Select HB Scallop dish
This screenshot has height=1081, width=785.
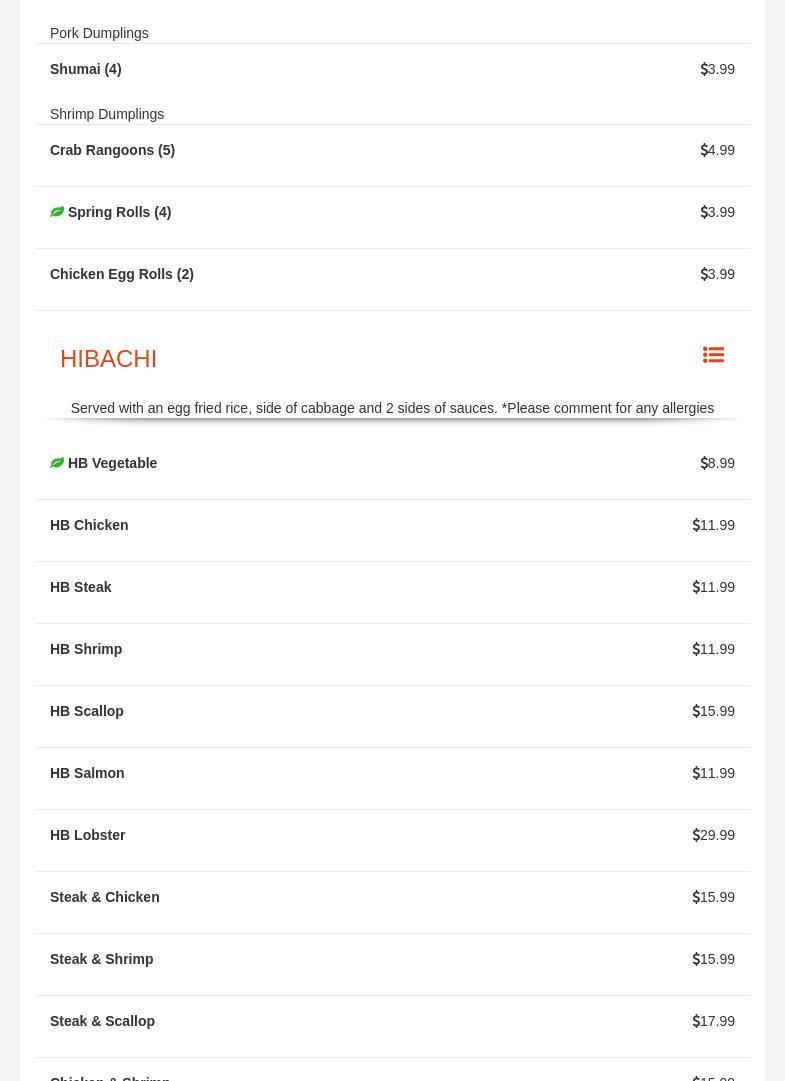click(x=87, y=711)
